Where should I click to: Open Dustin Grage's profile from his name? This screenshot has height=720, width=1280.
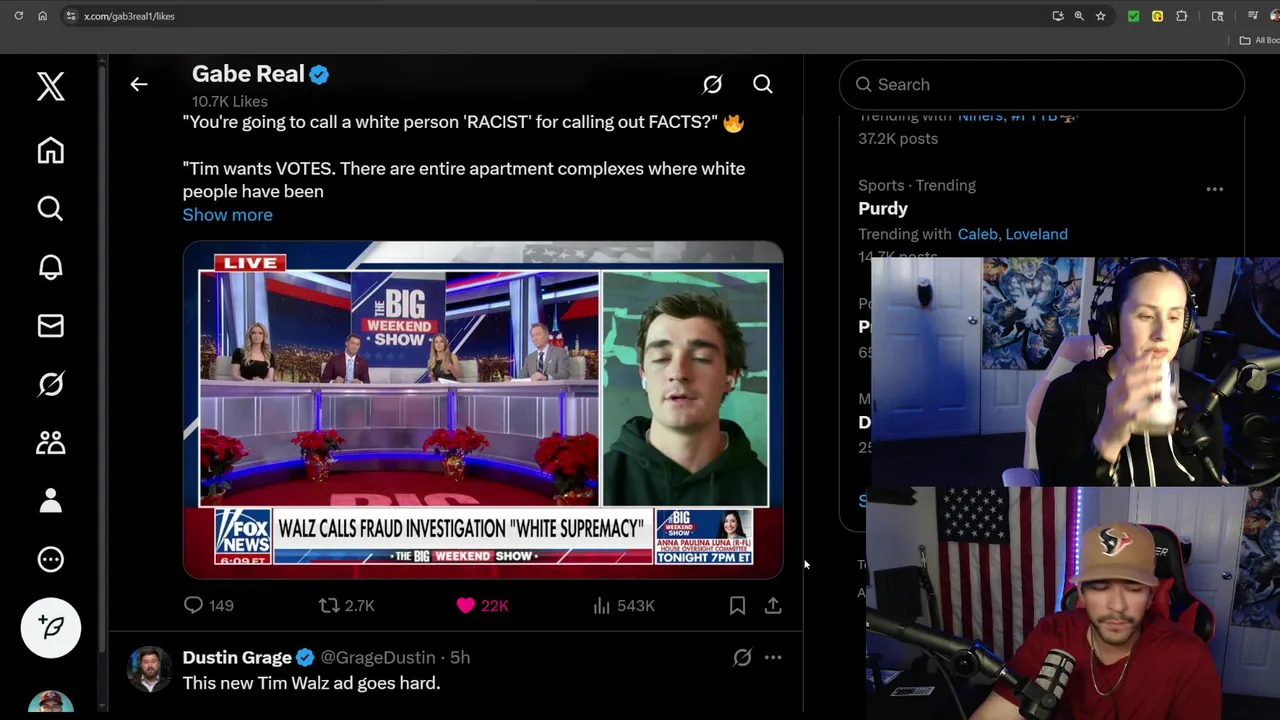(x=237, y=657)
